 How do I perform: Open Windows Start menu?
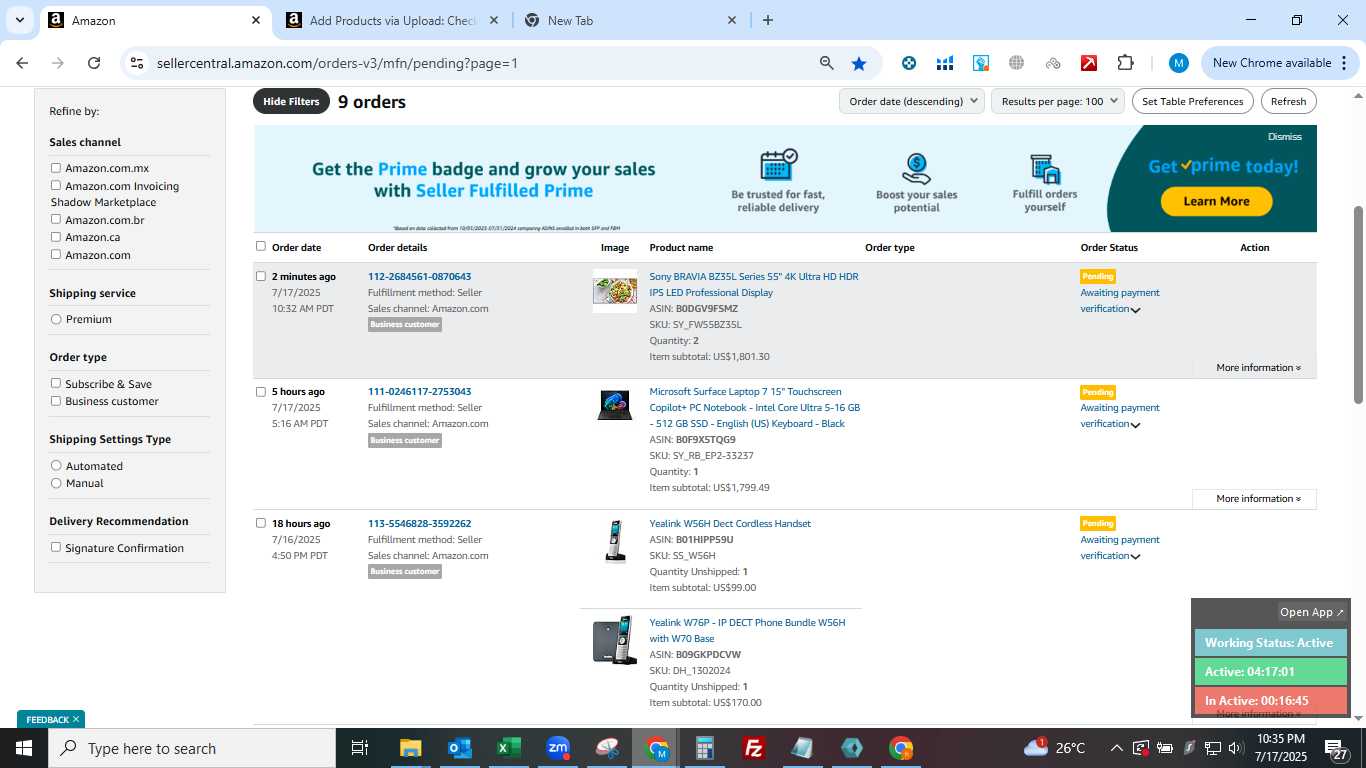click(24, 748)
